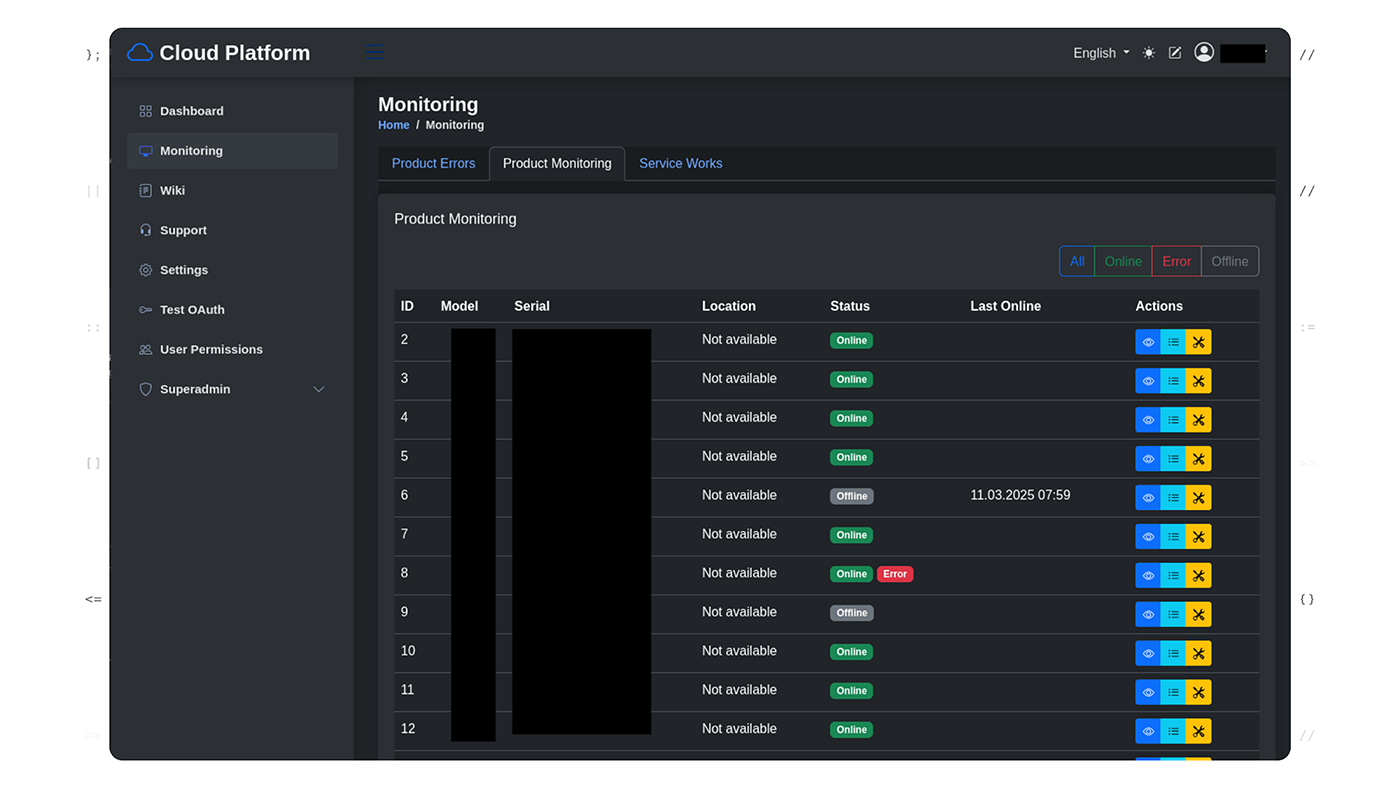The height and width of the screenshot is (788, 1400).
Task: Click the yellow service tools icon in row 2
Action: point(1198,342)
